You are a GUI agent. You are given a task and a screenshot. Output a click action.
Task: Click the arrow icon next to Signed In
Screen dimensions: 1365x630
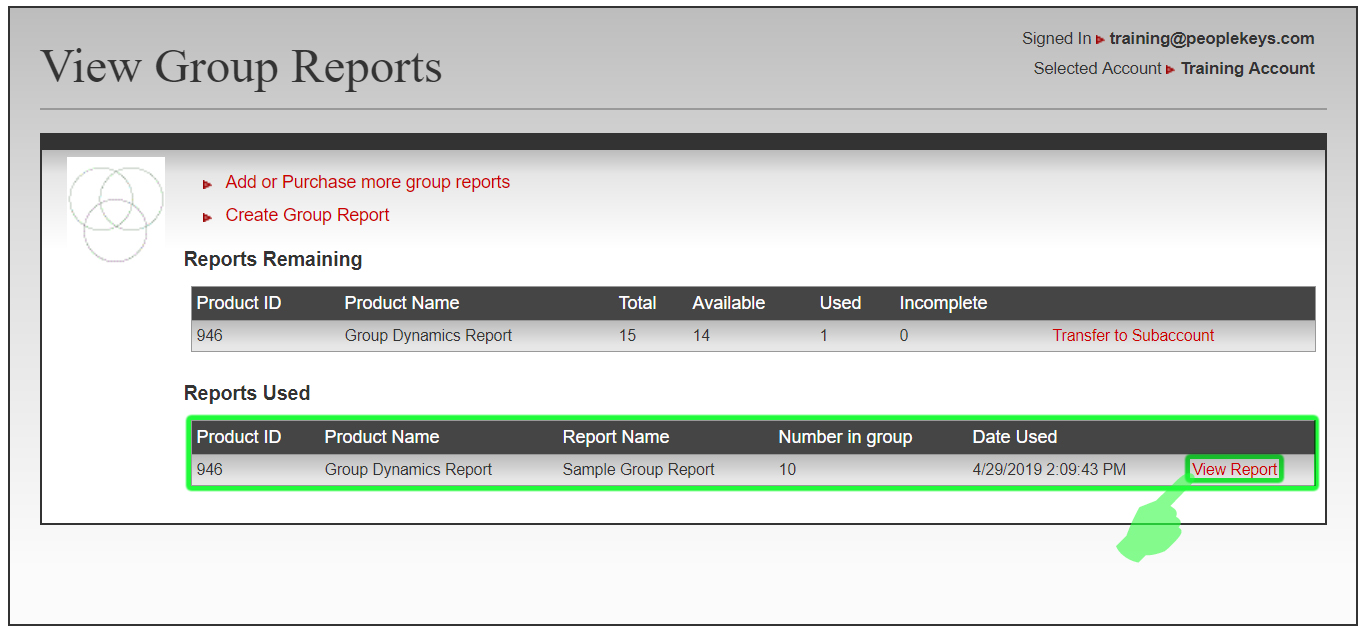tap(1100, 38)
